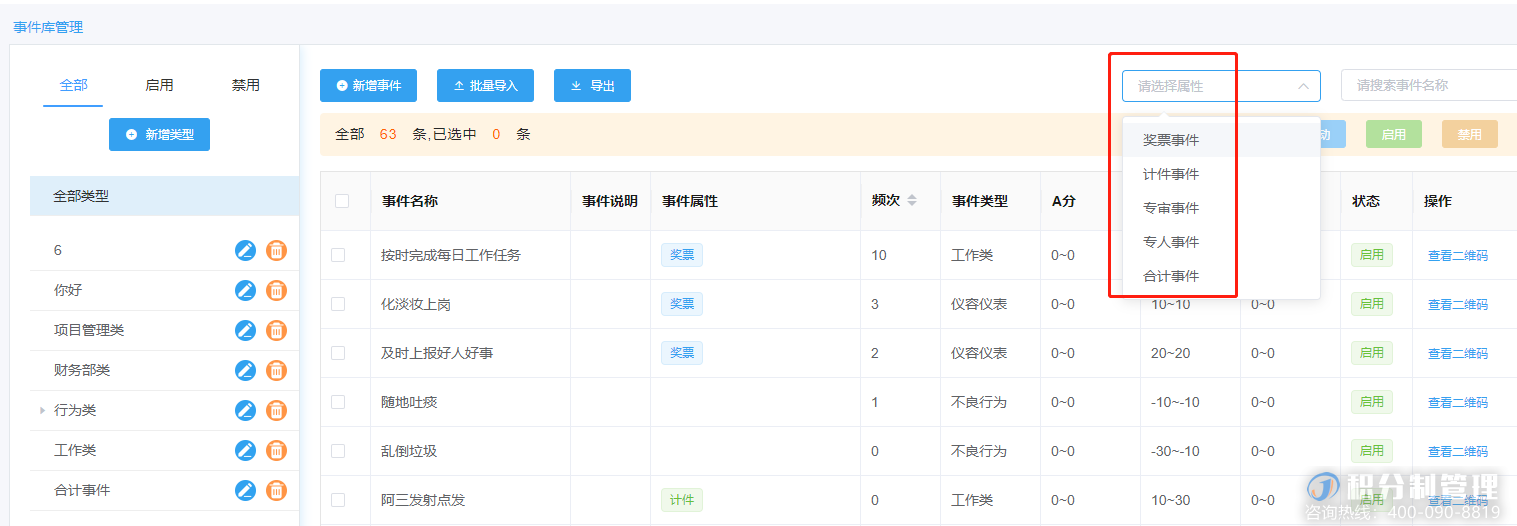Switch to the 启用 tab
The height and width of the screenshot is (526, 1517).
[159, 85]
